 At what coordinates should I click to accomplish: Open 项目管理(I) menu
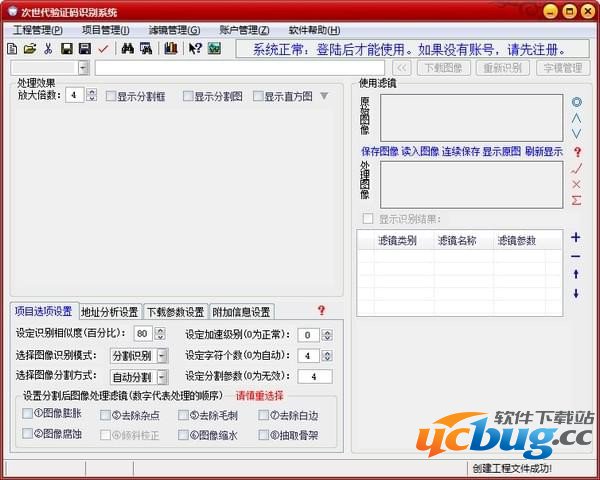click(x=106, y=30)
